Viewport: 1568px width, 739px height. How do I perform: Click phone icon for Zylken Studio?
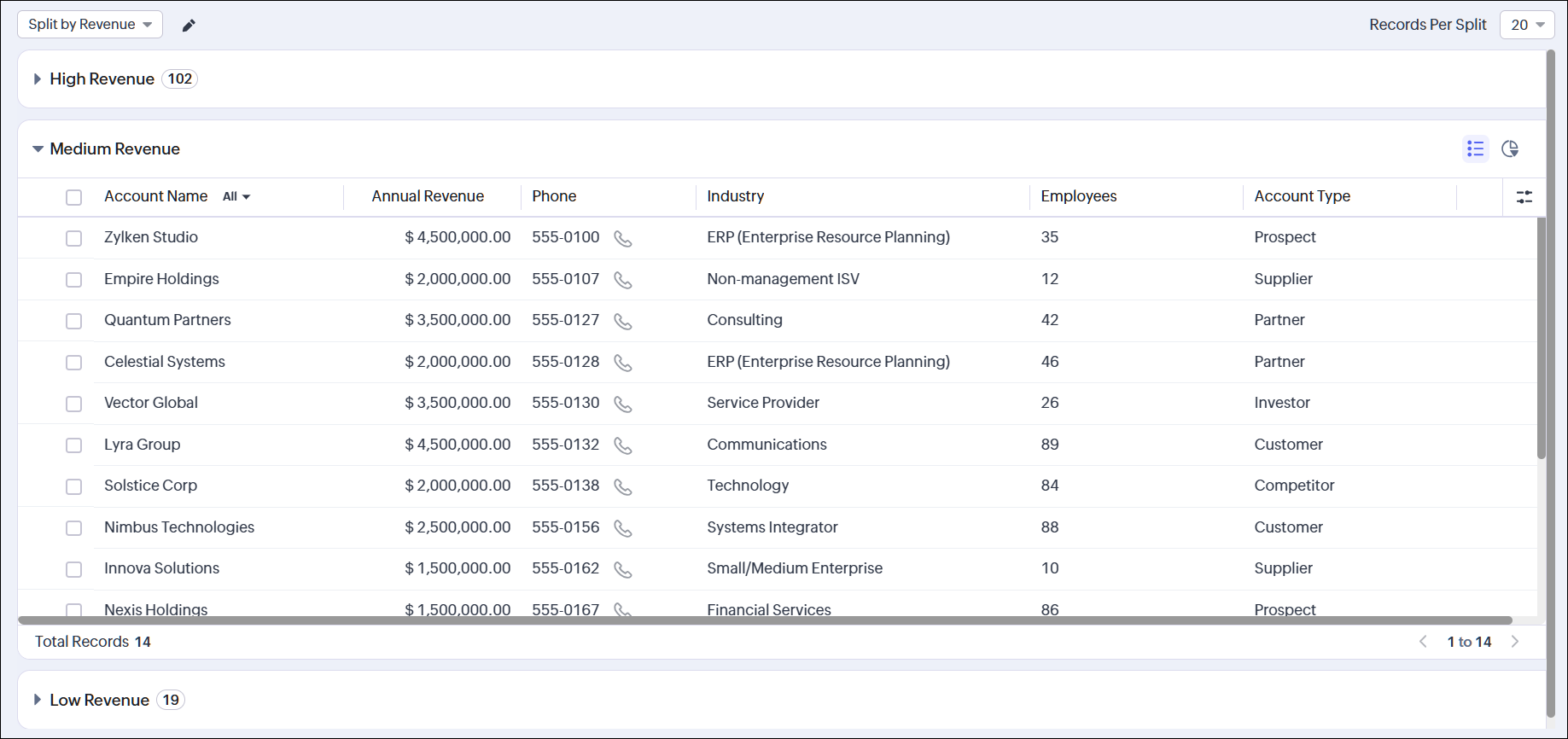click(x=623, y=239)
